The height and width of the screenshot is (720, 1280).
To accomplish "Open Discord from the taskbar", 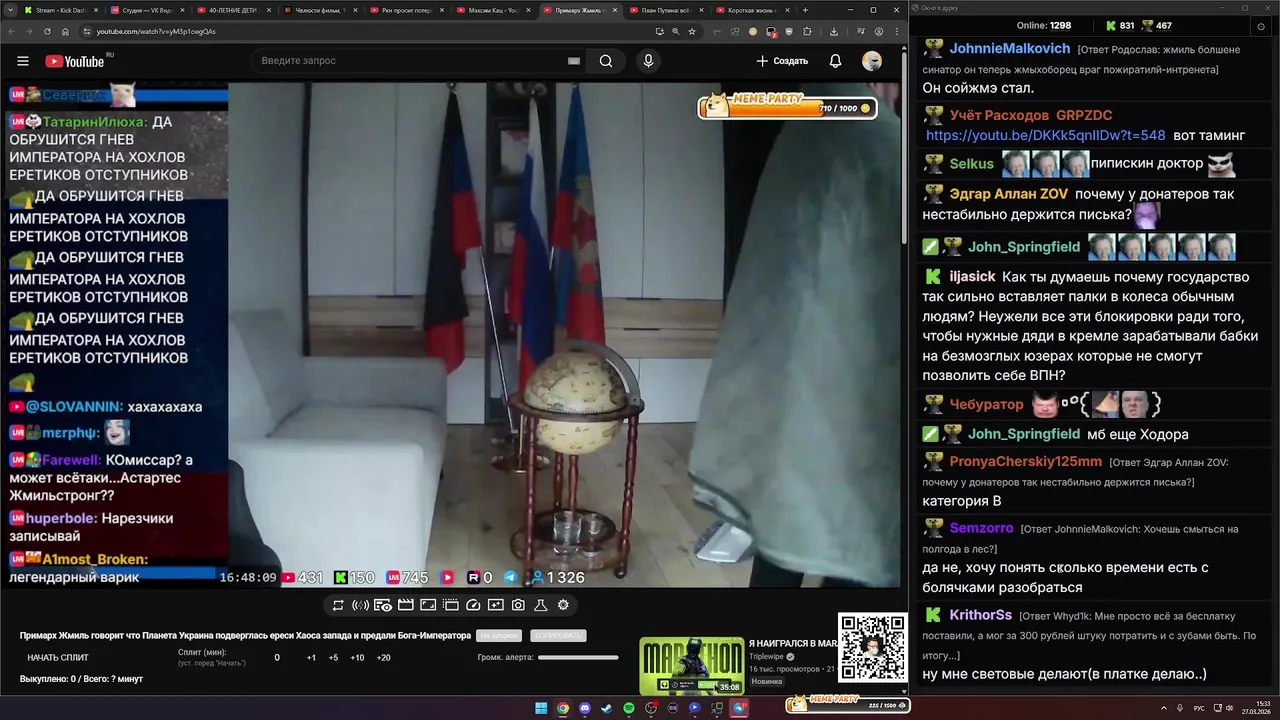I will point(585,708).
